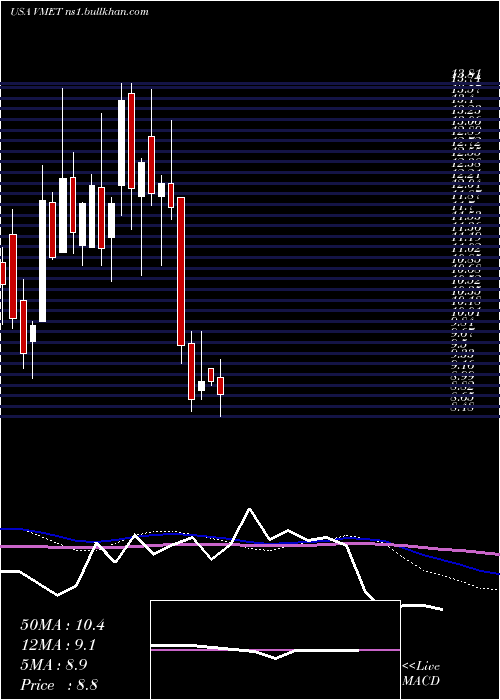Viewport: 500px width, 700px height.
Task: Click the 'Price : 8.8' readout
Action: [x=59, y=685]
